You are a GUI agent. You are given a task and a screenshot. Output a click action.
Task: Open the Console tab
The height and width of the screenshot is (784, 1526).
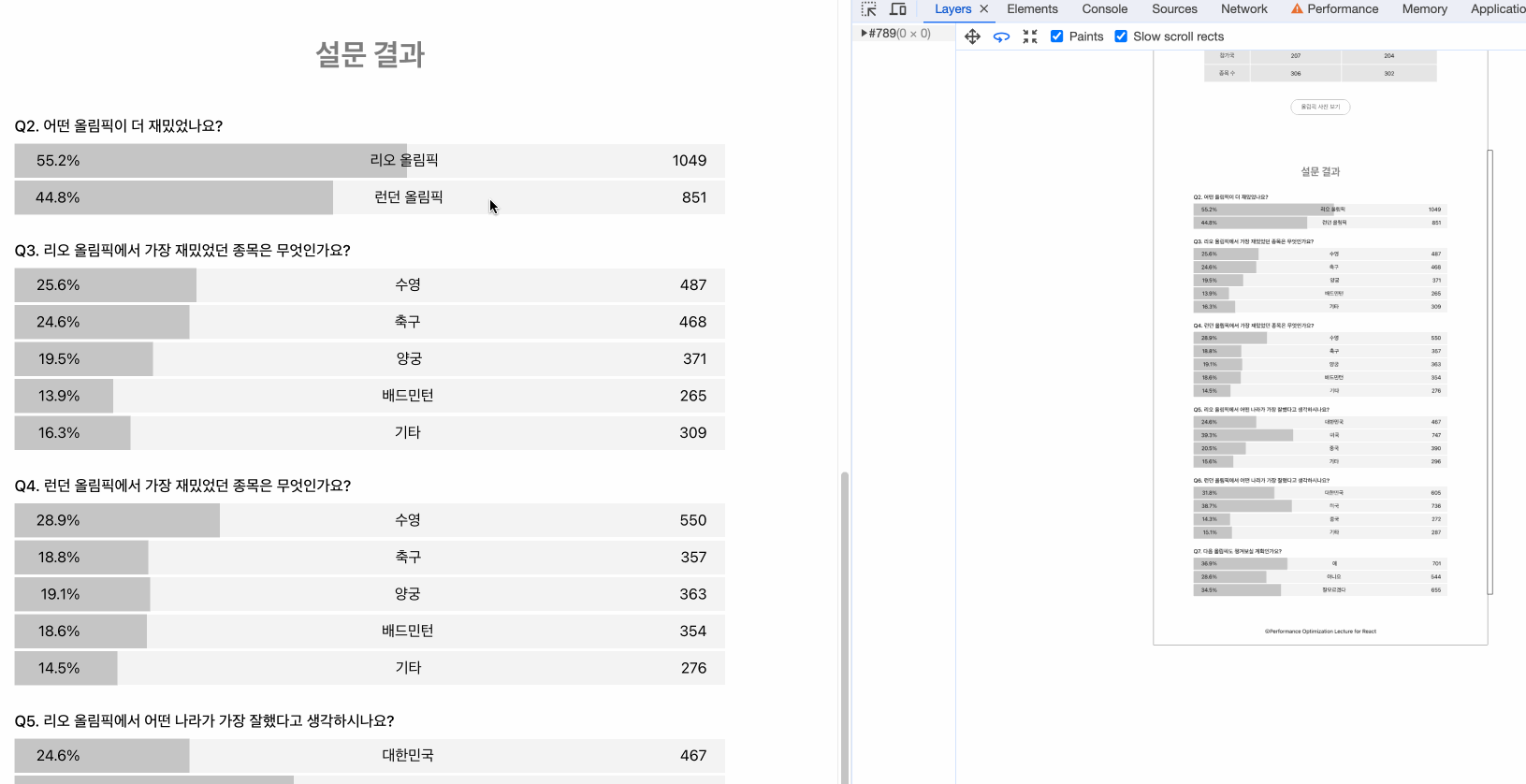tap(1105, 9)
